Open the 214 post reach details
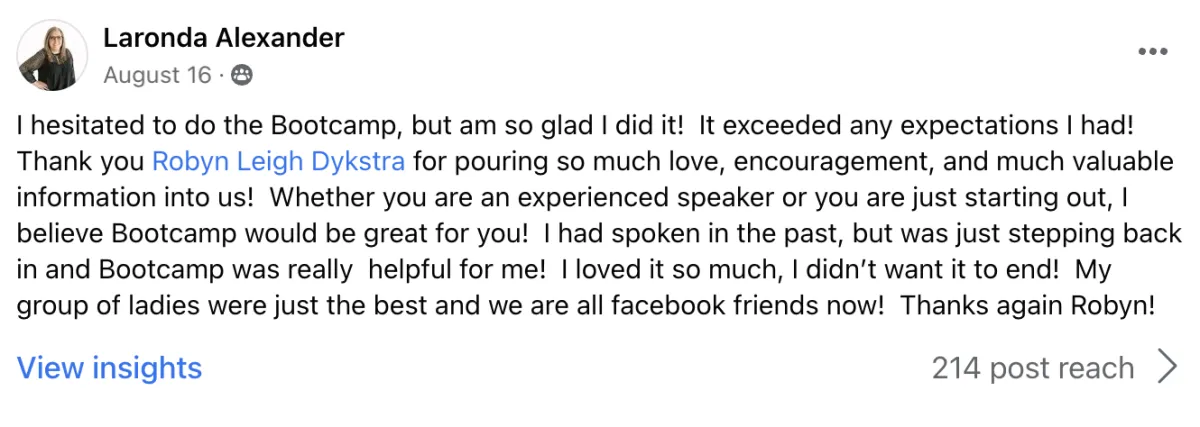The width and height of the screenshot is (1200, 427). tap(1032, 368)
